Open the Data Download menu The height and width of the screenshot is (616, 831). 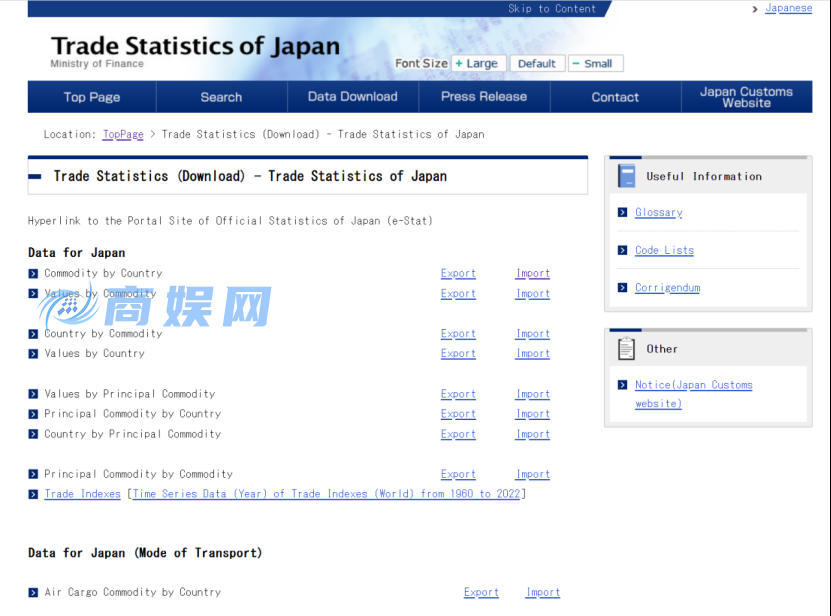click(352, 97)
